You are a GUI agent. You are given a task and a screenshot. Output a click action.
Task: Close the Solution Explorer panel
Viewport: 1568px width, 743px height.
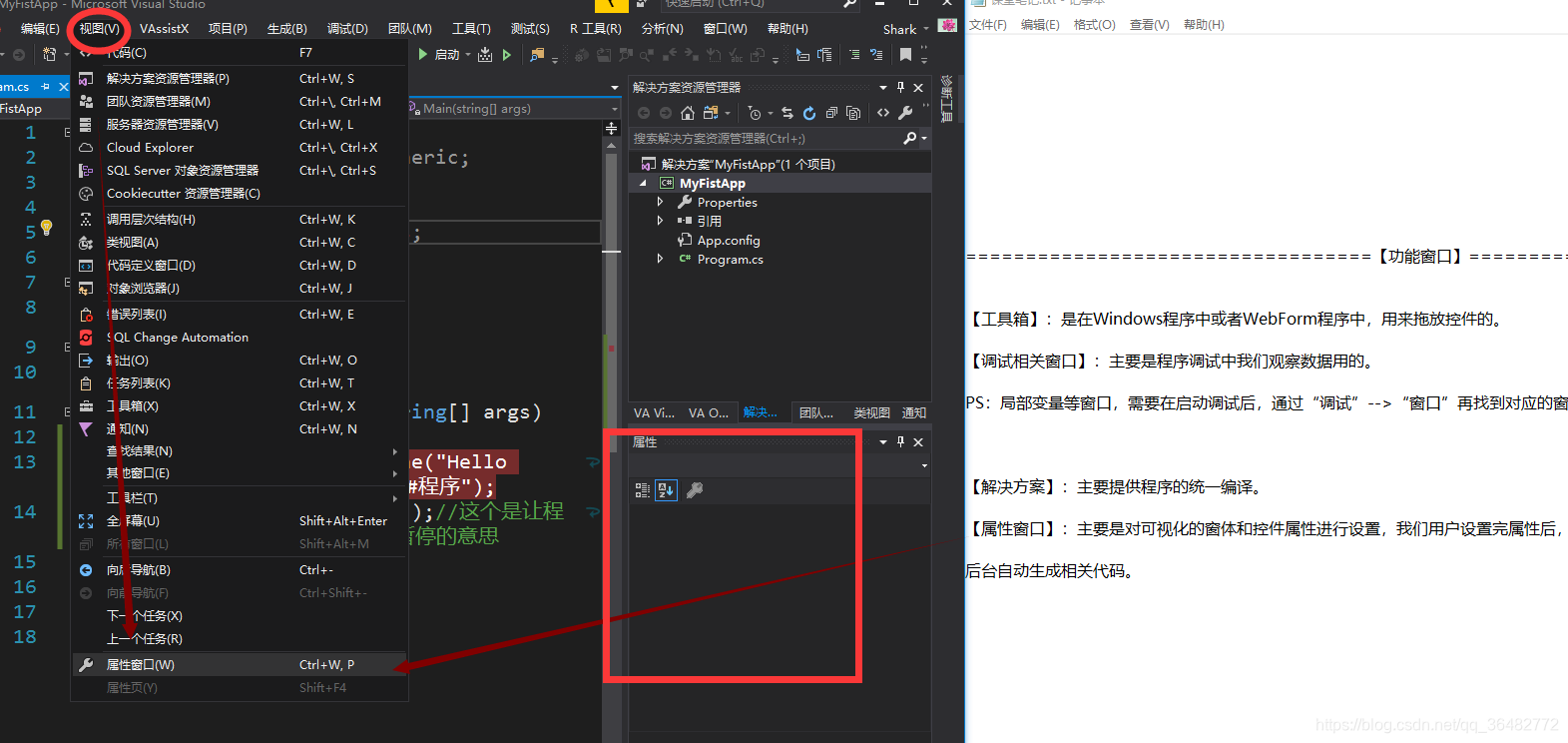[918, 88]
